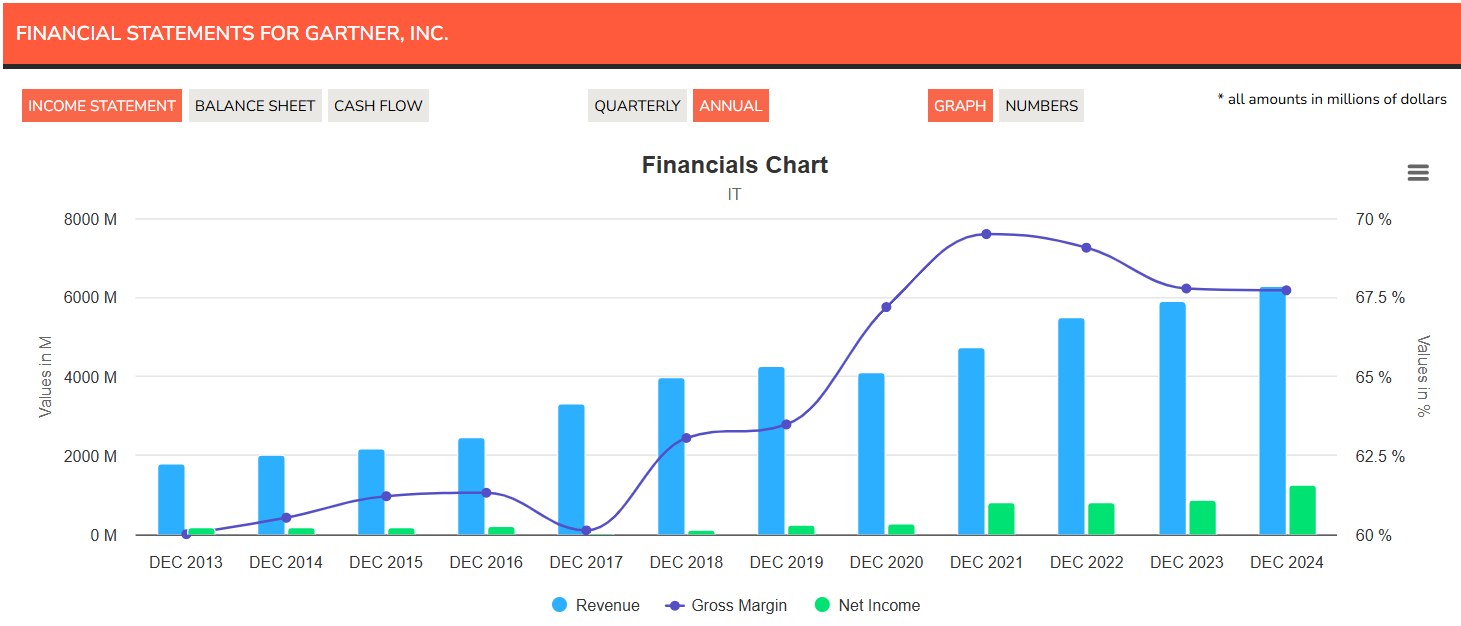Switch to the Balance Sheet tab
This screenshot has width=1461, height=626.
pyautogui.click(x=255, y=106)
